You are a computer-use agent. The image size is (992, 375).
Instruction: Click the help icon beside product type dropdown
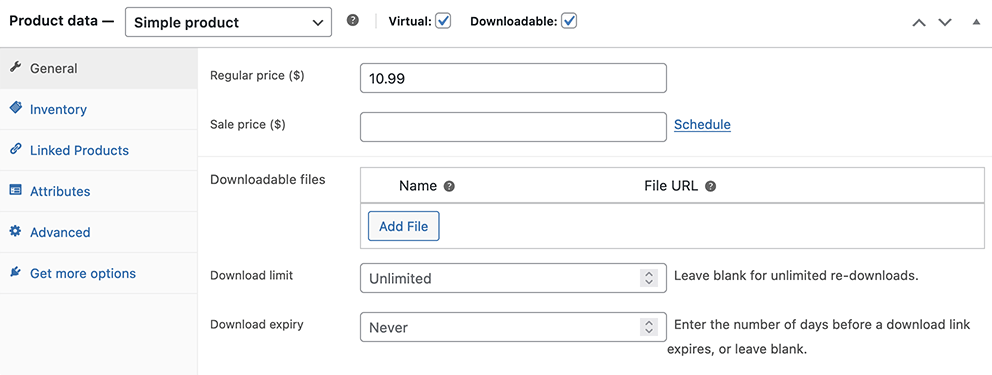(353, 20)
